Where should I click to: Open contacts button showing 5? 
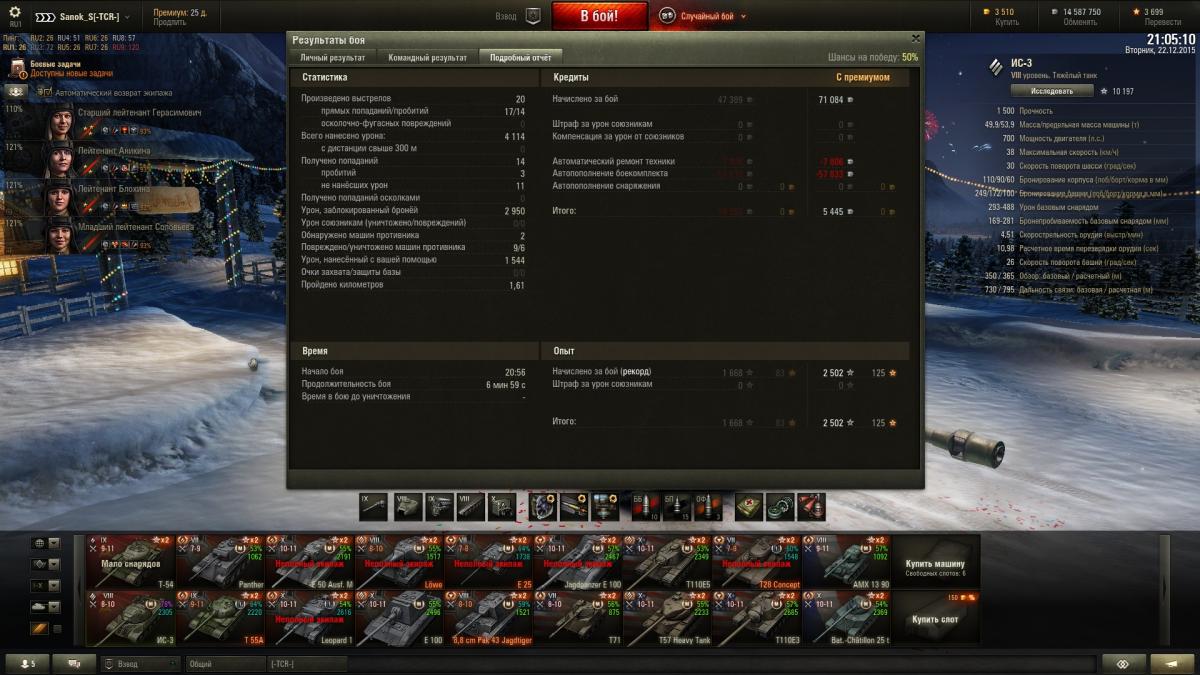pyautogui.click(x=27, y=663)
